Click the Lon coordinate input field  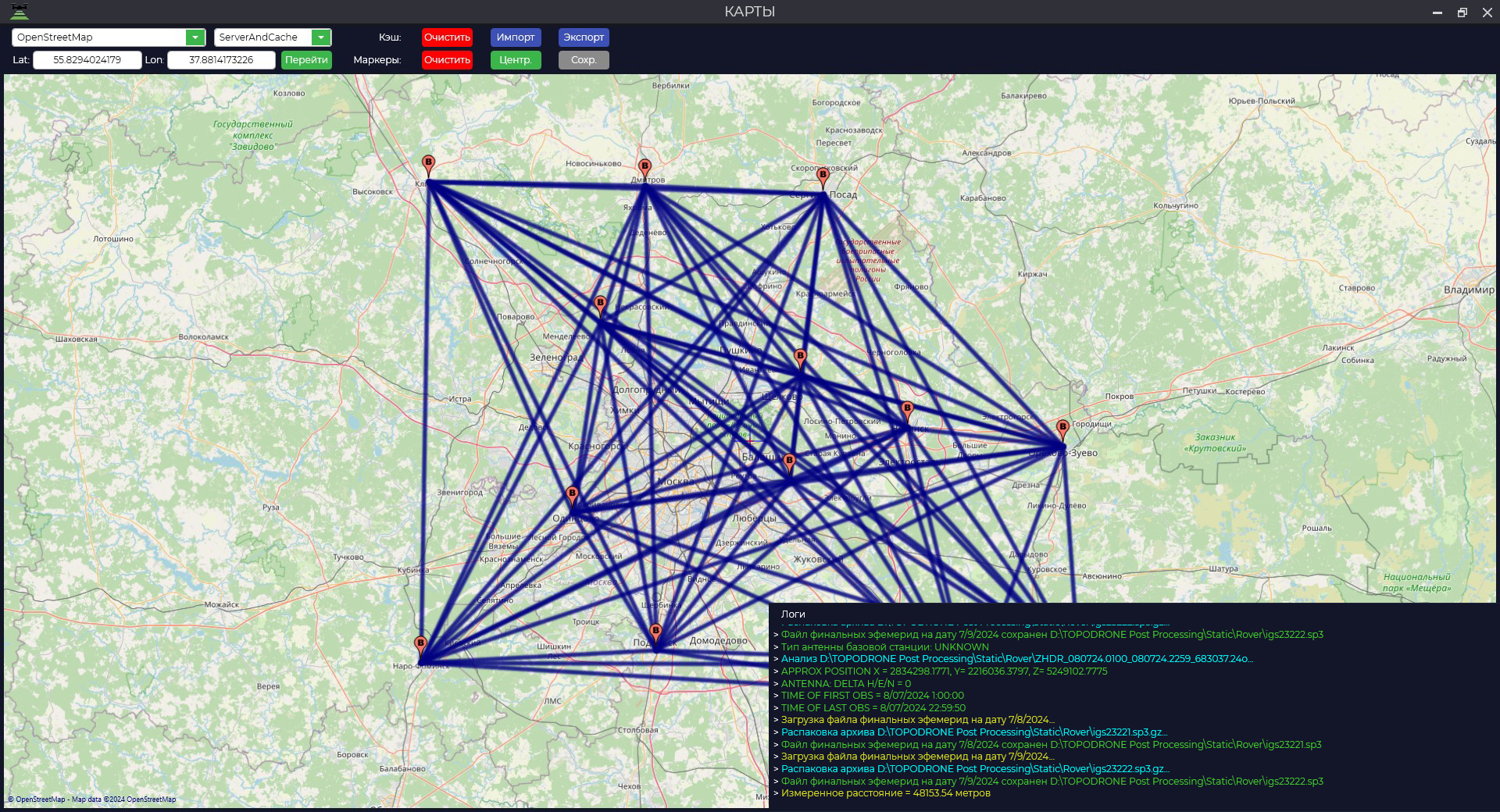pyautogui.click(x=221, y=60)
